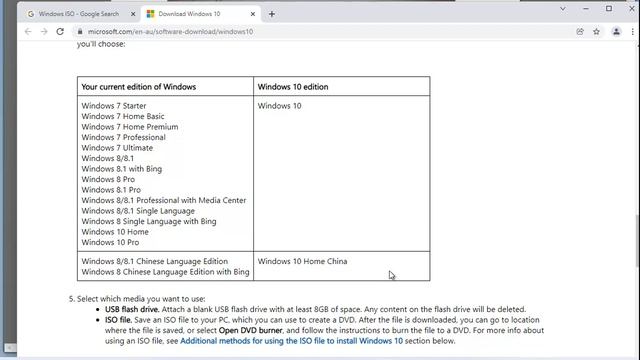This screenshot has height=360, width=640.
Task: Click 'Windows 7 Home Basic' entry
Action: (x=122, y=116)
